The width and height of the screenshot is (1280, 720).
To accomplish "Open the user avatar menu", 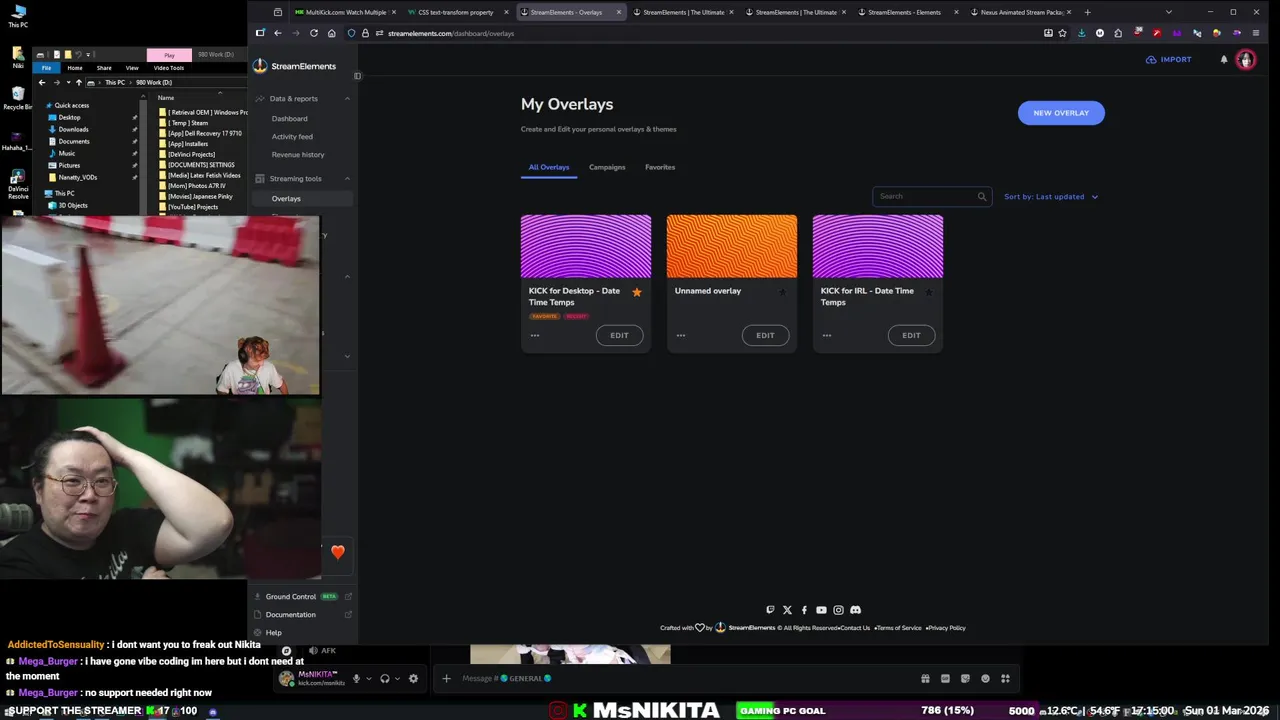I will click(1245, 60).
